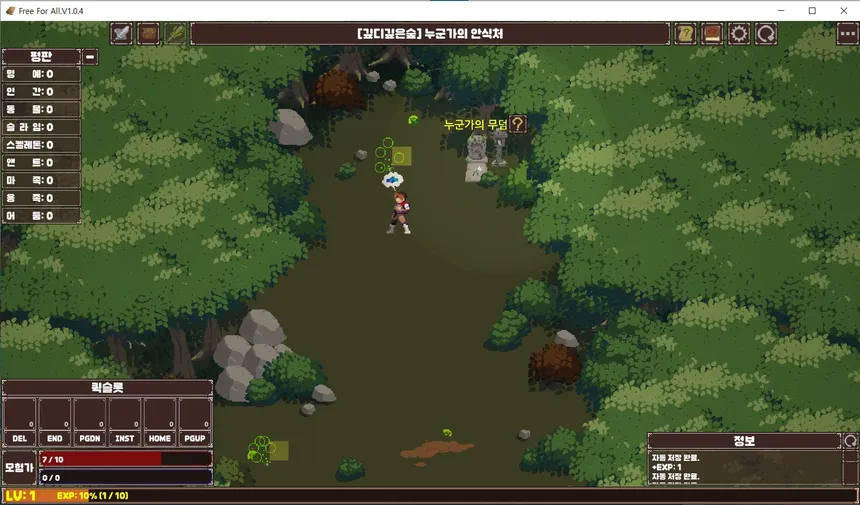The image size is (860, 505).
Task: Click the arrow speech bubble above character
Action: pyautogui.click(x=393, y=180)
